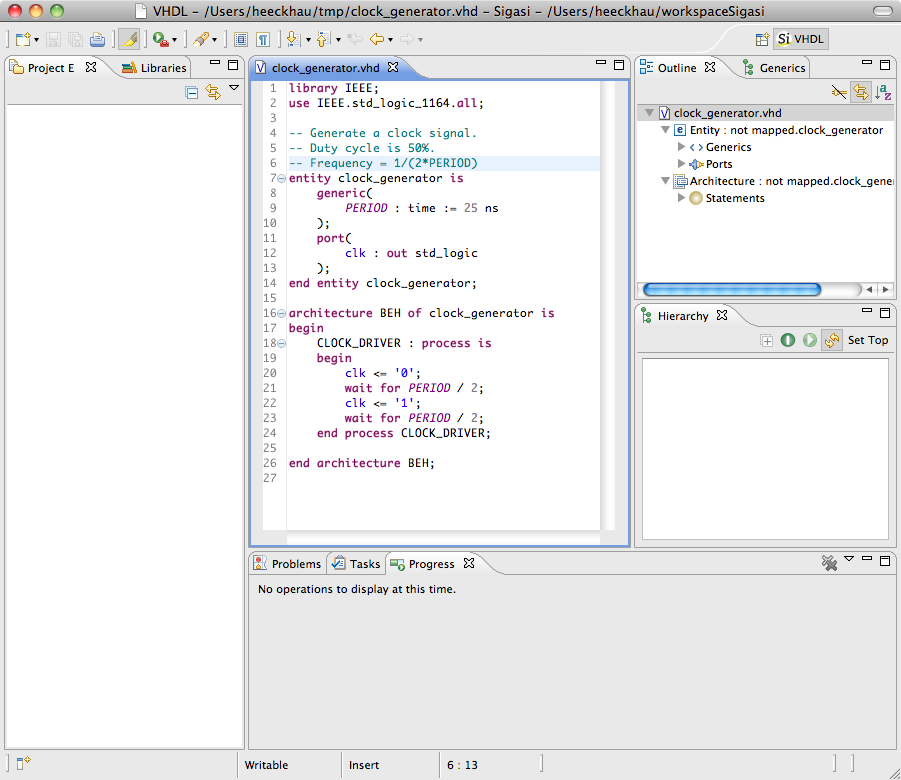Click Expand All icon in Hierarchy
901x780 pixels.
[x=767, y=340]
